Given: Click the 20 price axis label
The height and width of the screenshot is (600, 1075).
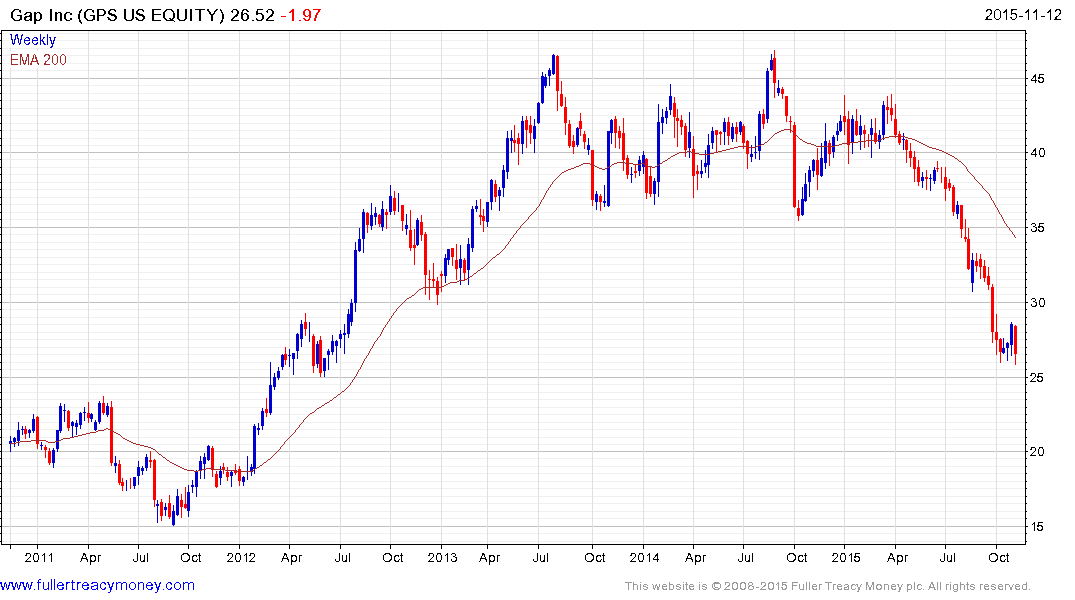Looking at the screenshot, I should point(1037,451).
